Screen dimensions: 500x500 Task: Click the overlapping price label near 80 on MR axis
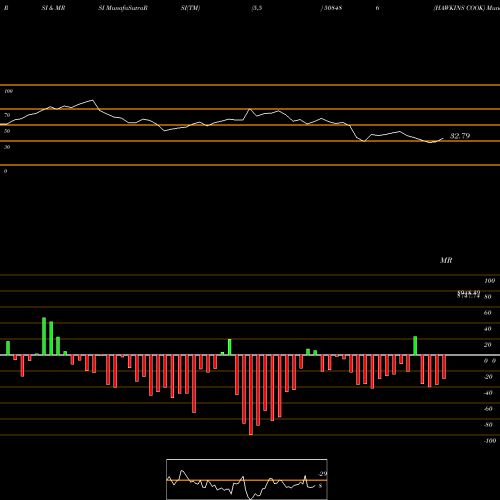tap(469, 294)
